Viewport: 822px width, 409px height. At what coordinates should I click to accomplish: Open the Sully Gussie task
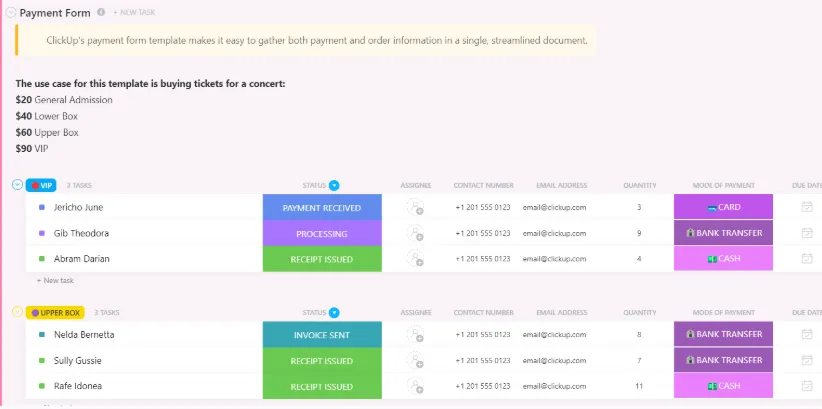pos(78,361)
